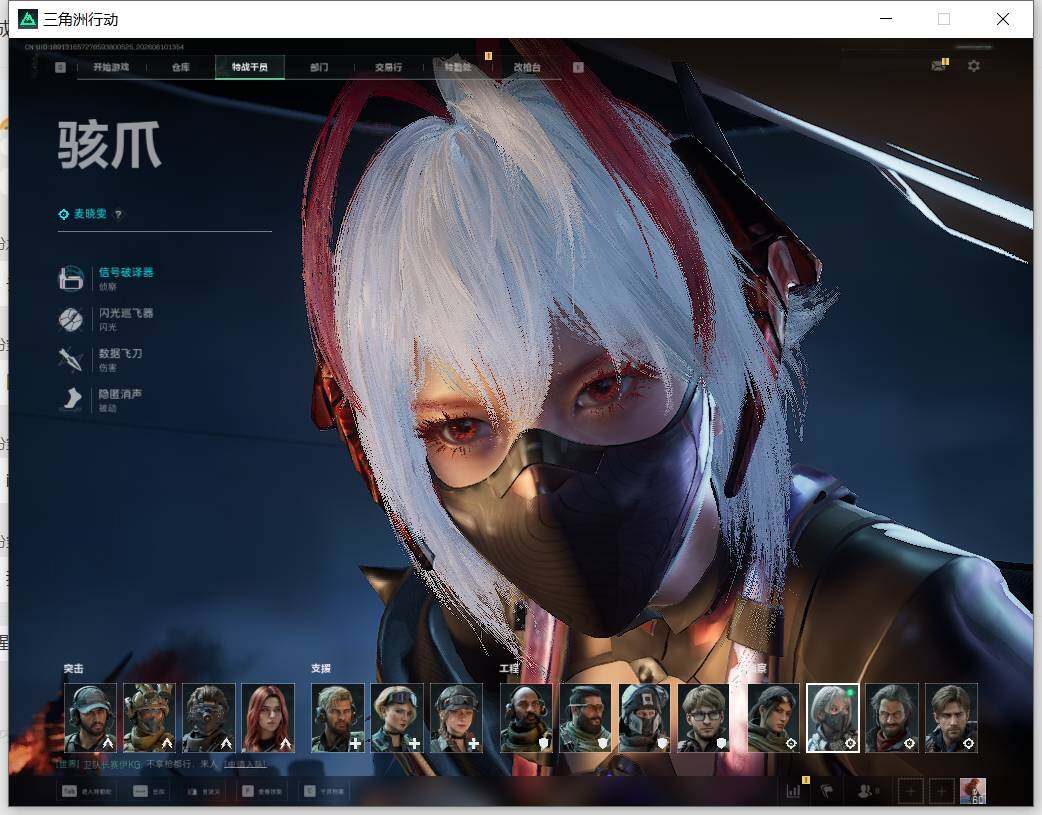This screenshot has width=1042, height=815.
Task: Select the 信号破译器 ability icon
Action: (x=70, y=278)
